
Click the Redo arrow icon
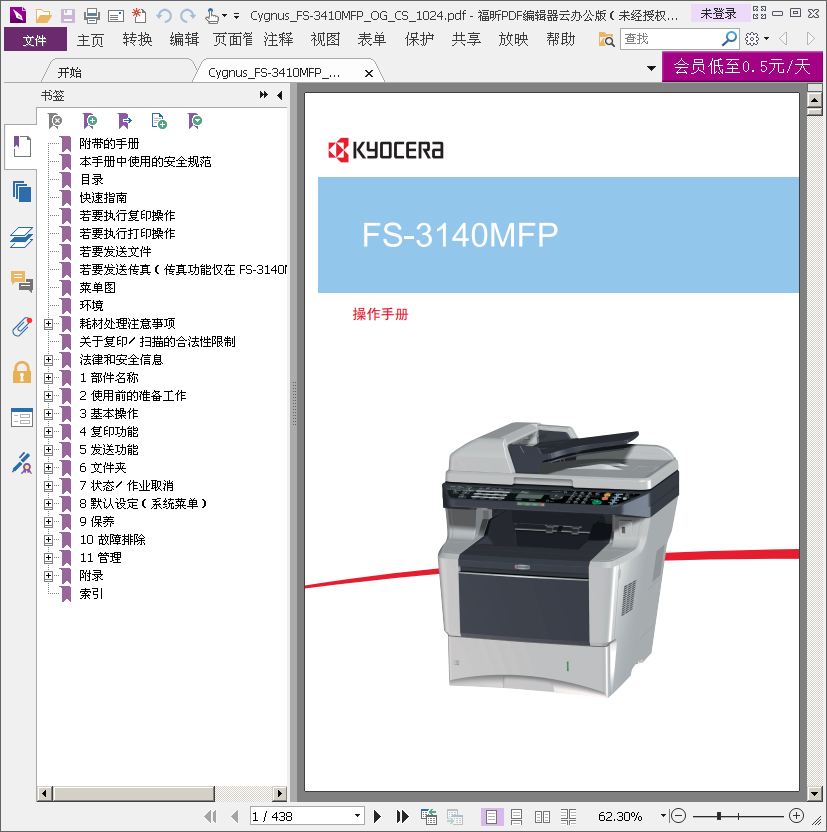188,15
